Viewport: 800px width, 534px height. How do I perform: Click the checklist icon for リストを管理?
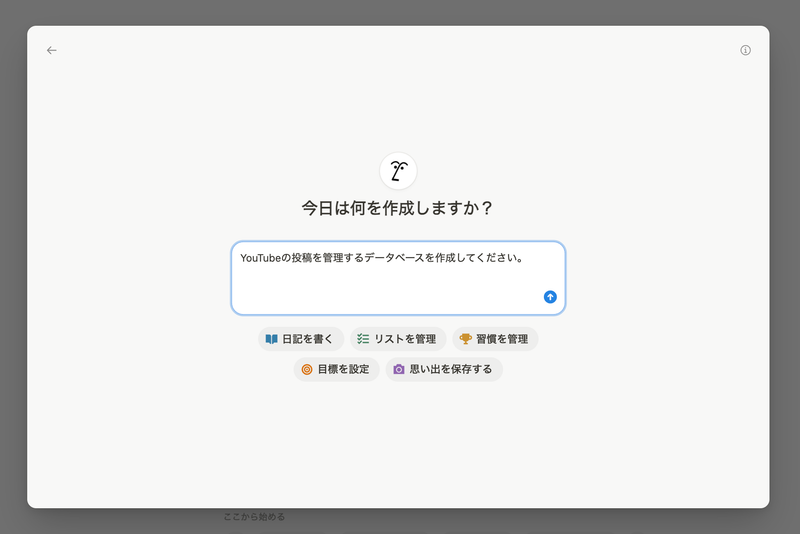tap(363, 339)
